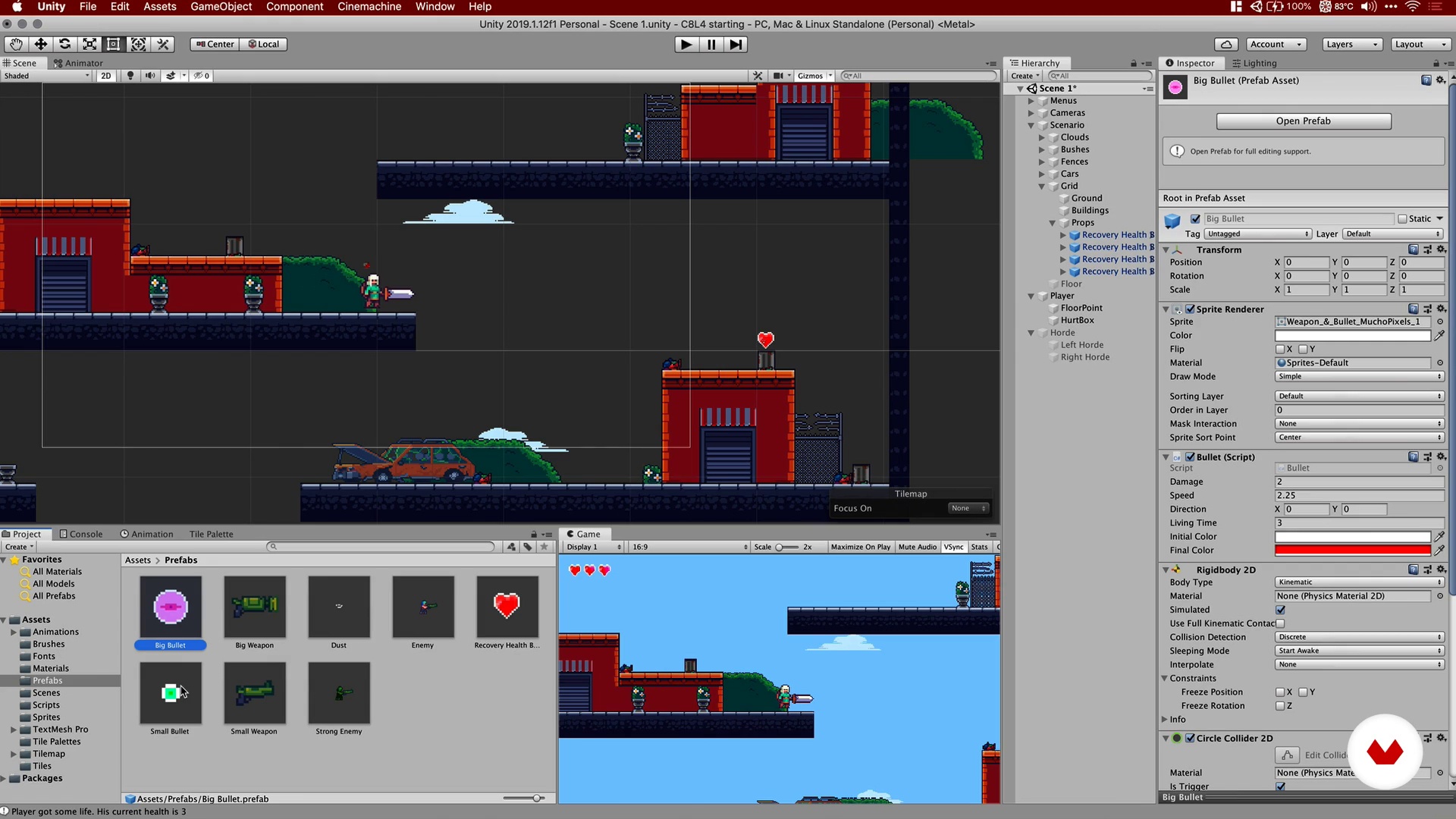Switch to the Console tab
The height and width of the screenshot is (819, 1456).
81,534
